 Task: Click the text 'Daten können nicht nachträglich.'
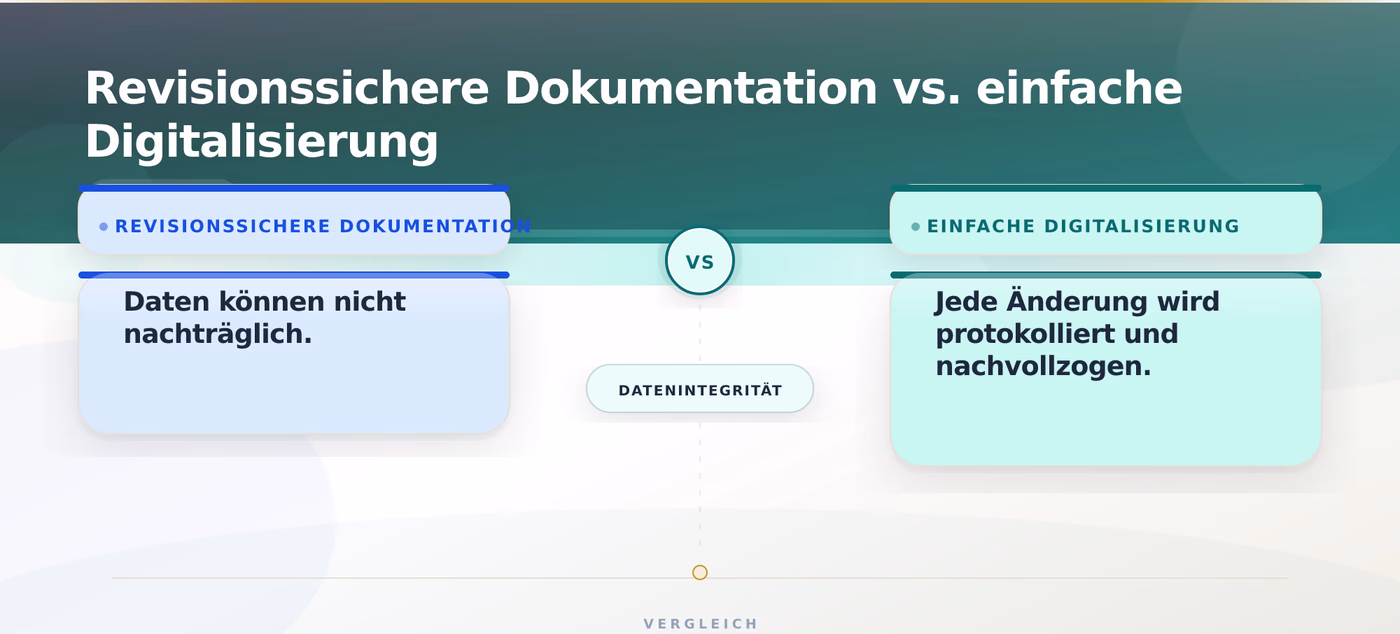coord(265,317)
